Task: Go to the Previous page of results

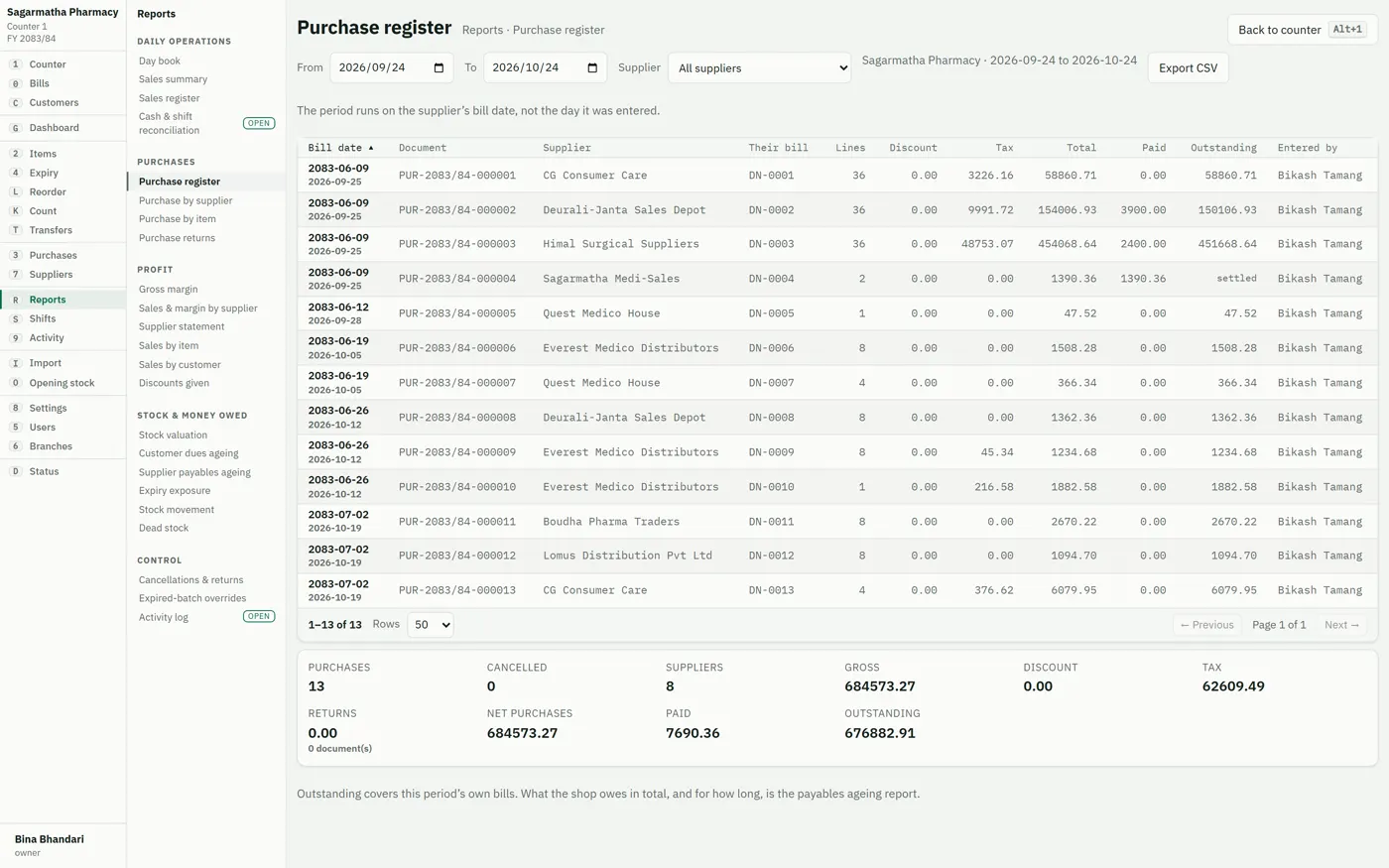Action: tap(1206, 625)
